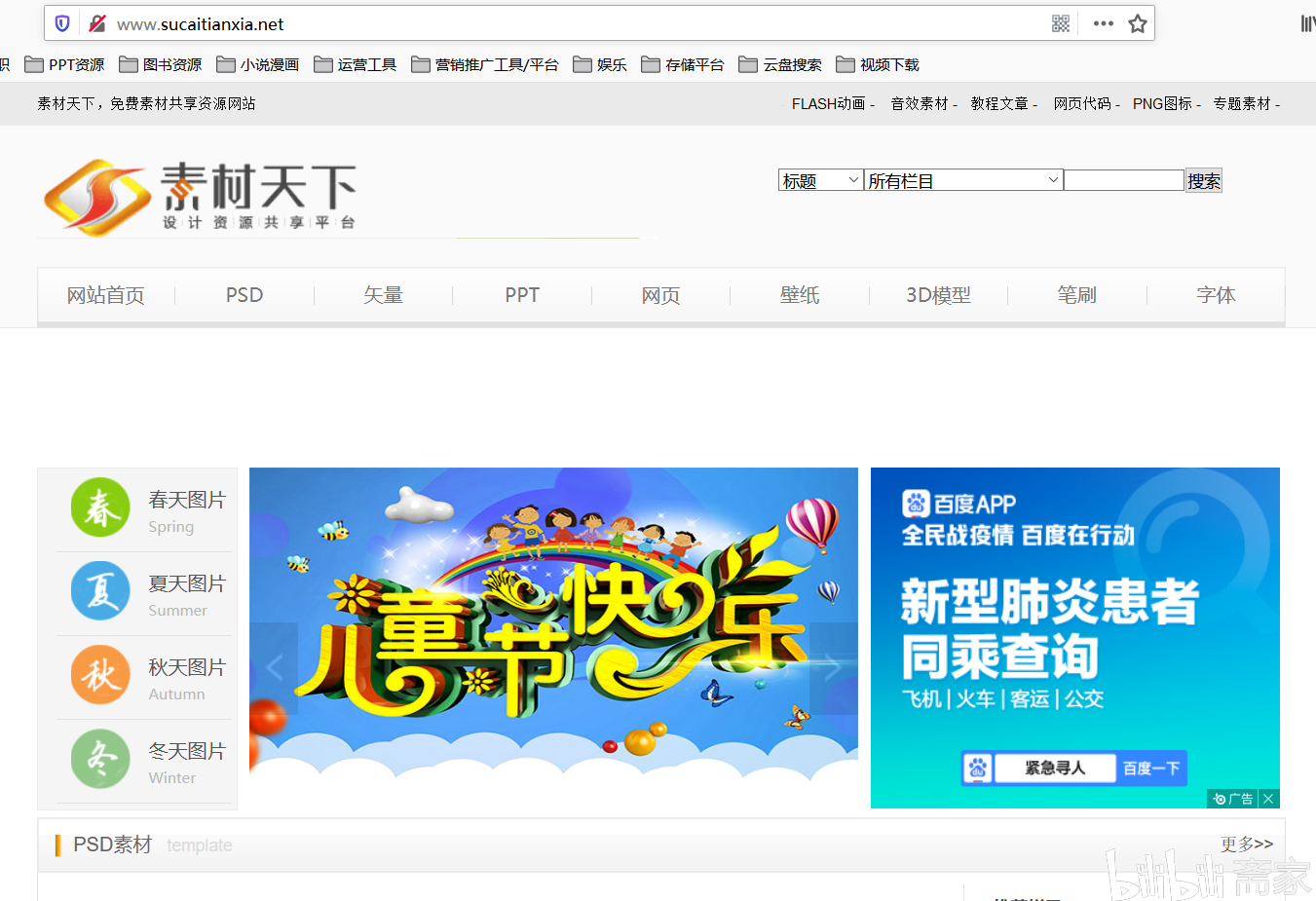Open the 云盘搜索 bookmark folder
Viewport: 1316px width, 901px height.
tap(780, 64)
